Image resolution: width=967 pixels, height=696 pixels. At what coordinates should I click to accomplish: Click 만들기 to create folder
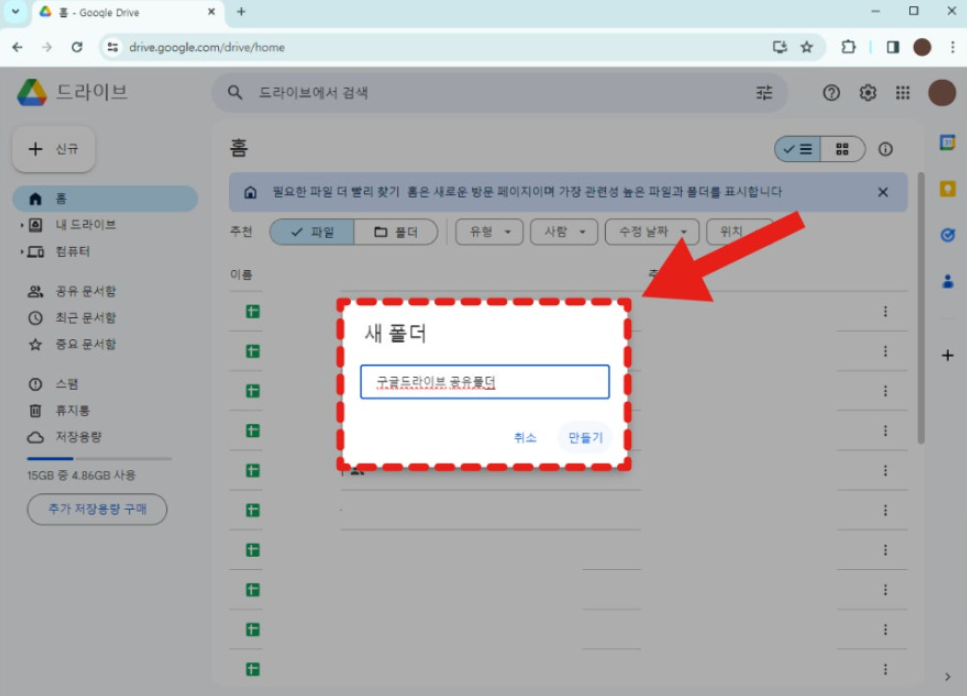(585, 438)
